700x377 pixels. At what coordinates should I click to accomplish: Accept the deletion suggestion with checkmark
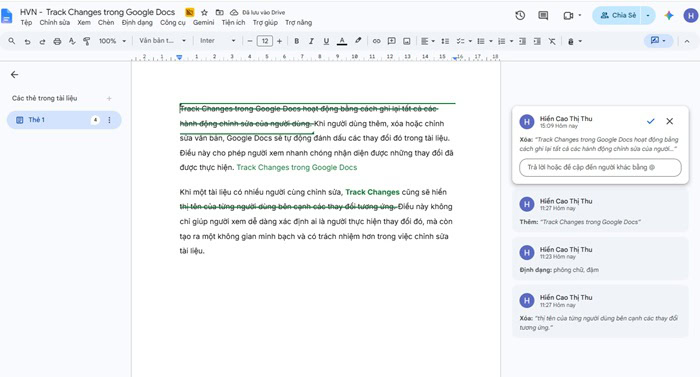point(651,121)
